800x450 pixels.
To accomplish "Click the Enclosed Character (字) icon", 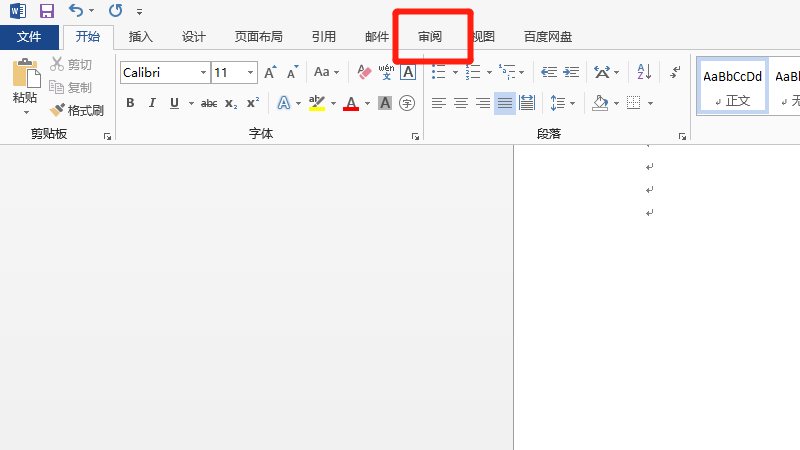I will tap(407, 103).
